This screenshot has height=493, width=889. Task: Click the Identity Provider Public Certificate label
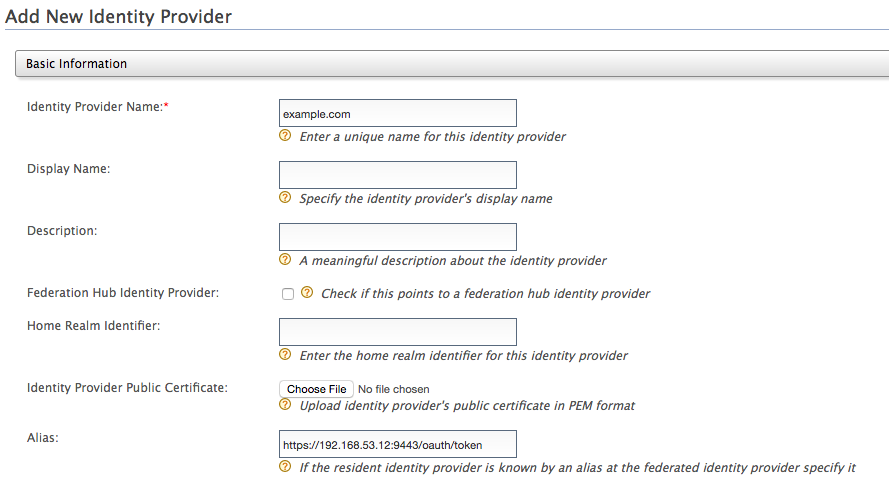click(x=127, y=387)
